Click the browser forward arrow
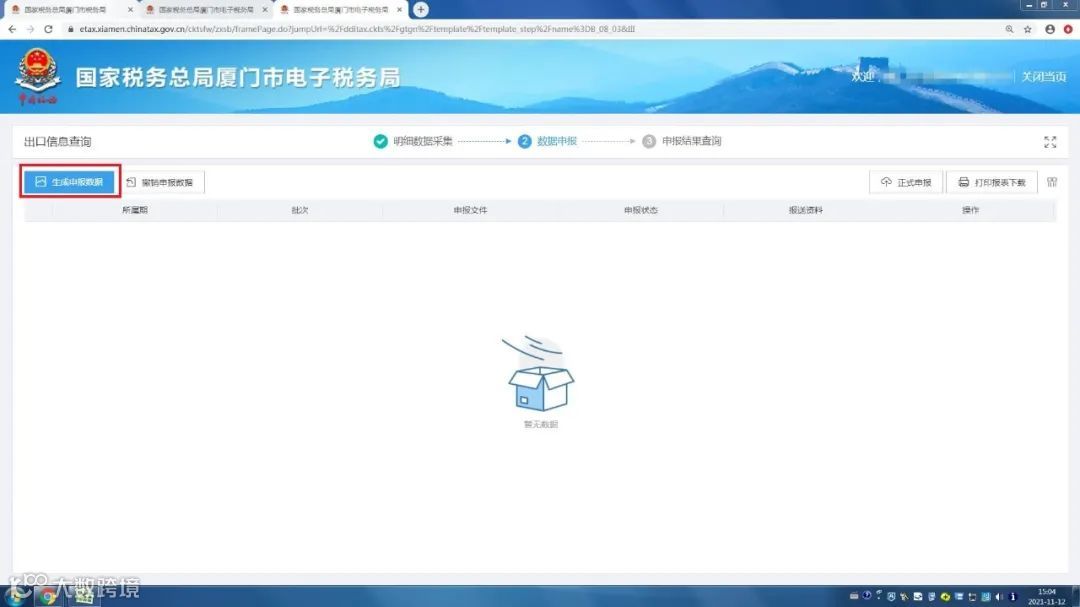 pyautogui.click(x=30, y=29)
